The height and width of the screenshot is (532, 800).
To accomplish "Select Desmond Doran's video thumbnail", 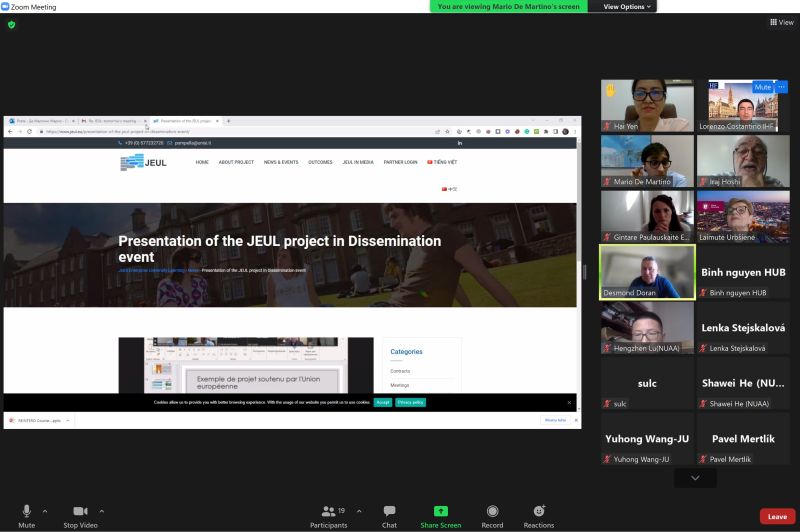I will [647, 272].
